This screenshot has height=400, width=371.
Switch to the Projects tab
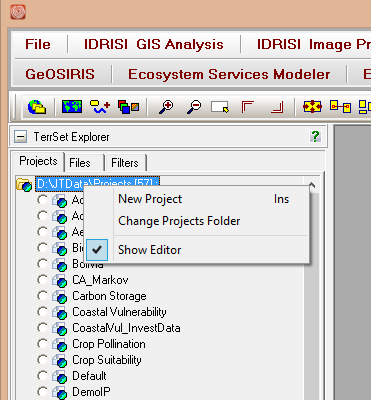coord(38,161)
